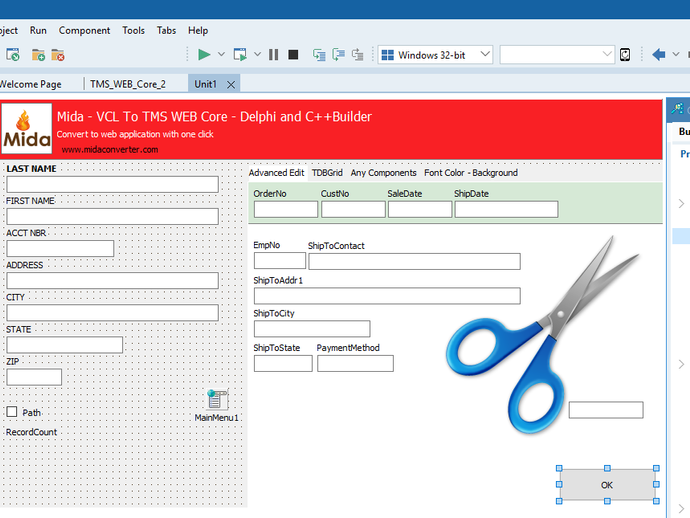Image resolution: width=690 pixels, height=518 pixels.
Task: Open the back navigation history dropdown arrow
Action: click(676, 55)
